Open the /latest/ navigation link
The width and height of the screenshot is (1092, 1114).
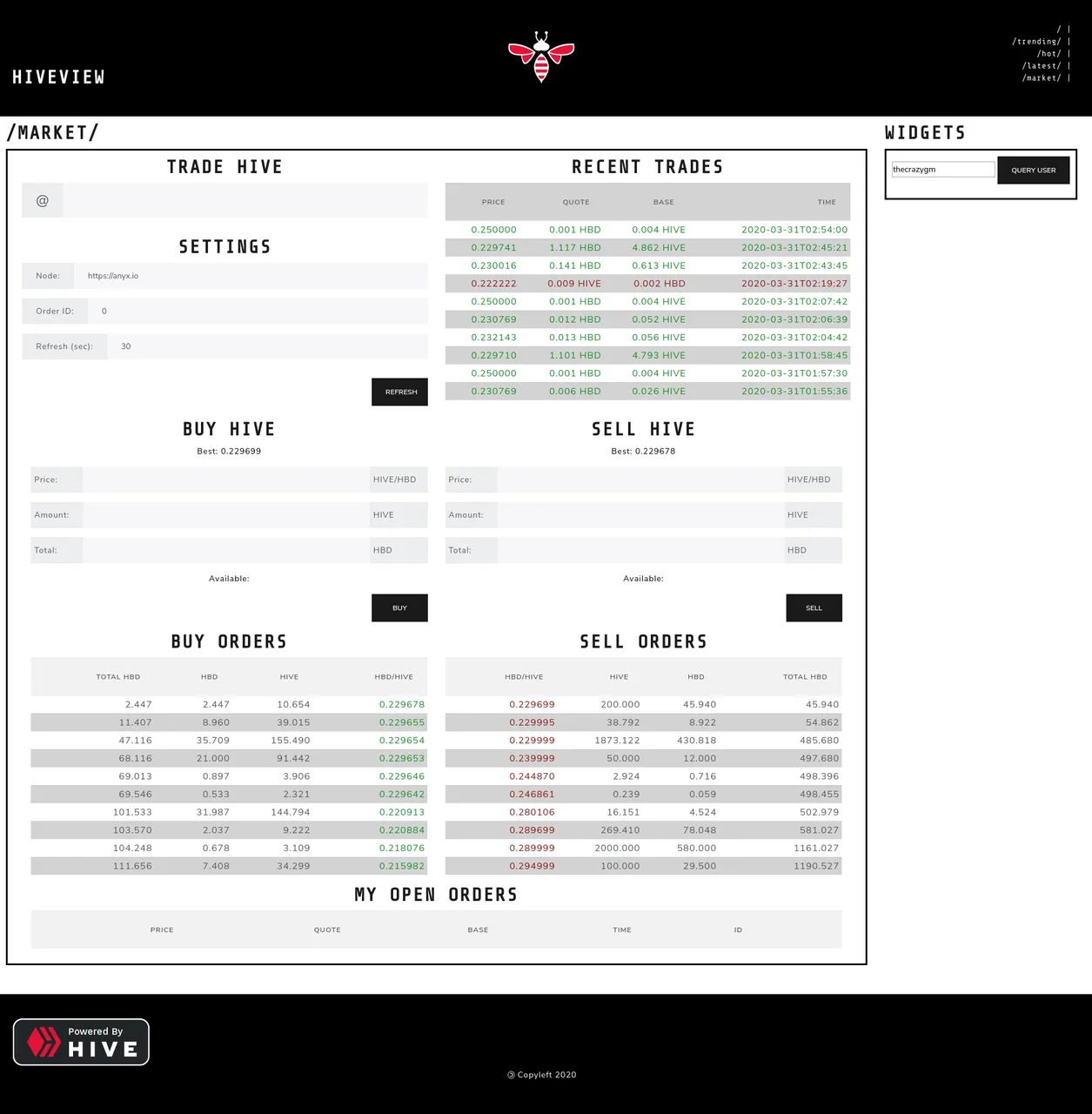1042,66
